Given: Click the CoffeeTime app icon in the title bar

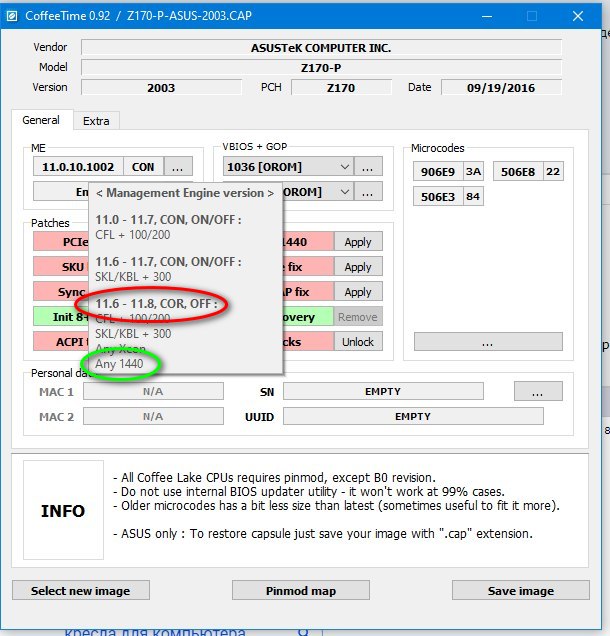Looking at the screenshot, I should pyautogui.click(x=12, y=16).
